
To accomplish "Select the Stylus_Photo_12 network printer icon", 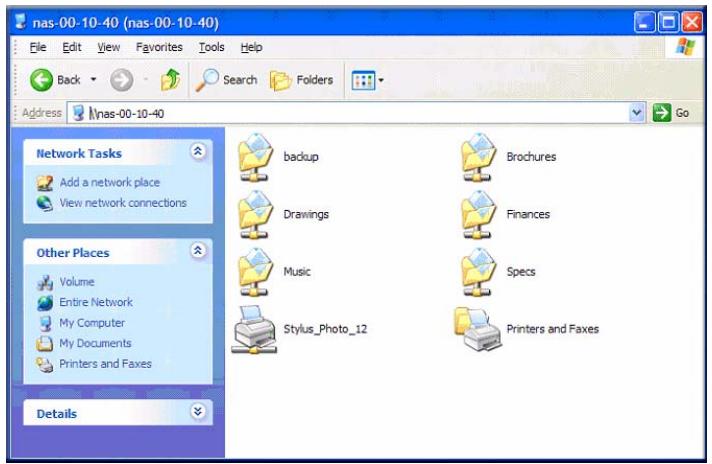I will [x=254, y=329].
